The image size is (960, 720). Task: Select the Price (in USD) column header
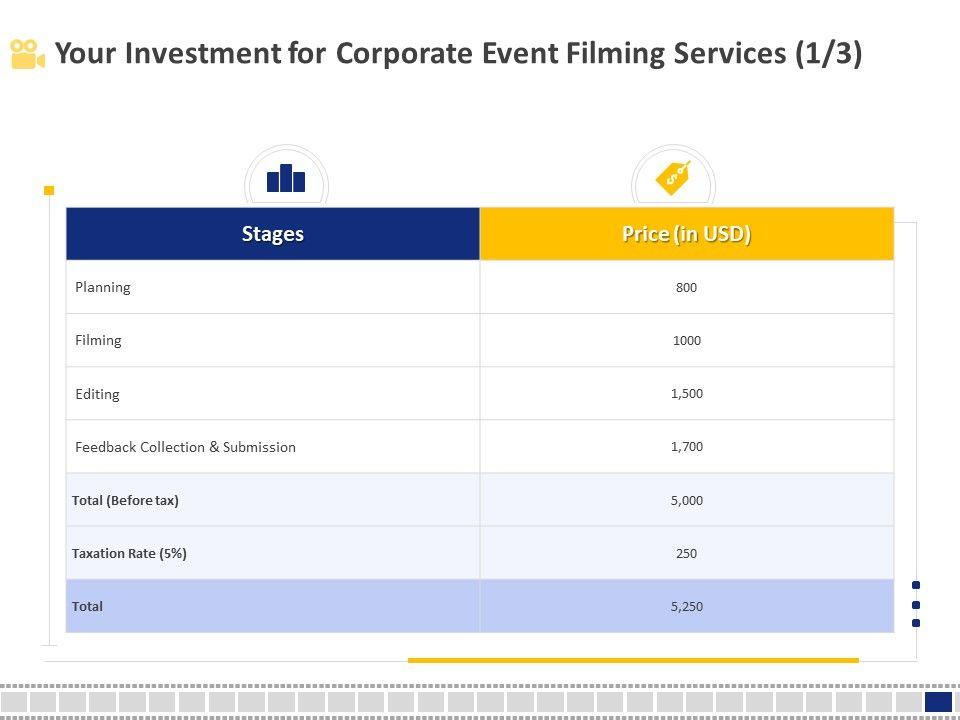pos(686,234)
